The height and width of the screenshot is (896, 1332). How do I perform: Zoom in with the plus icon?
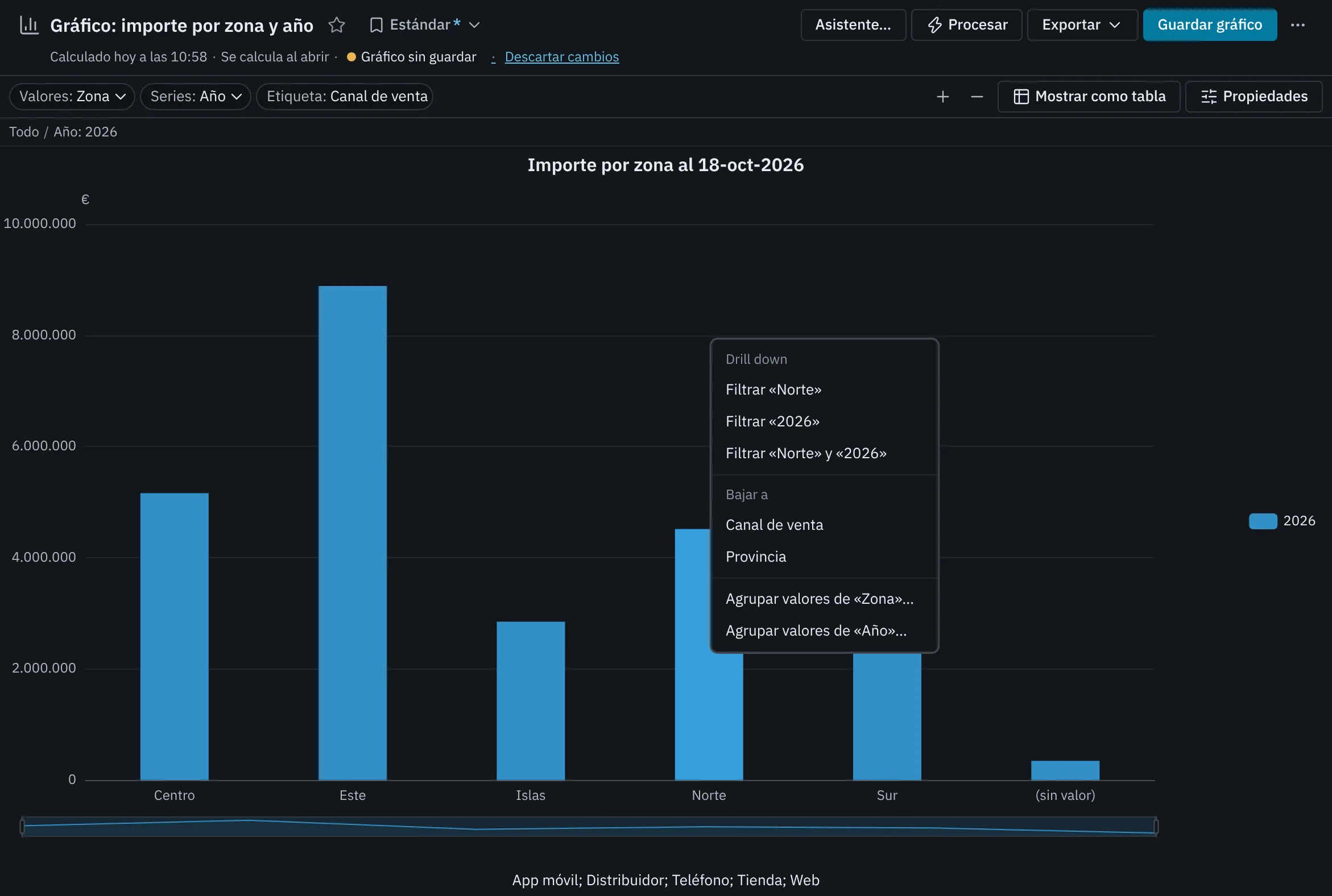tap(942, 97)
